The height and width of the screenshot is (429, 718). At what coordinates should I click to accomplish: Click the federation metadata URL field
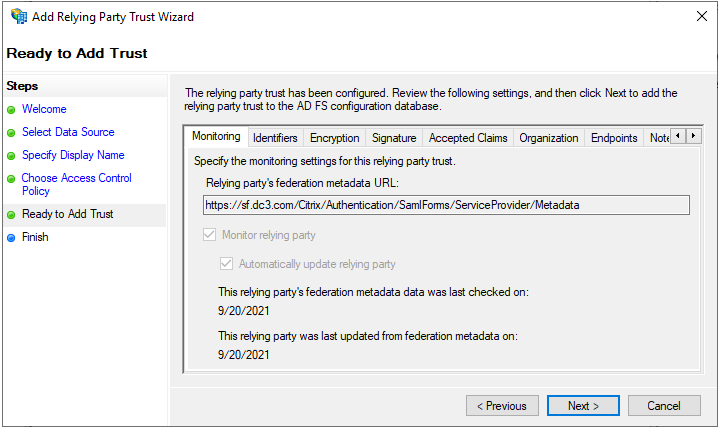pos(446,205)
